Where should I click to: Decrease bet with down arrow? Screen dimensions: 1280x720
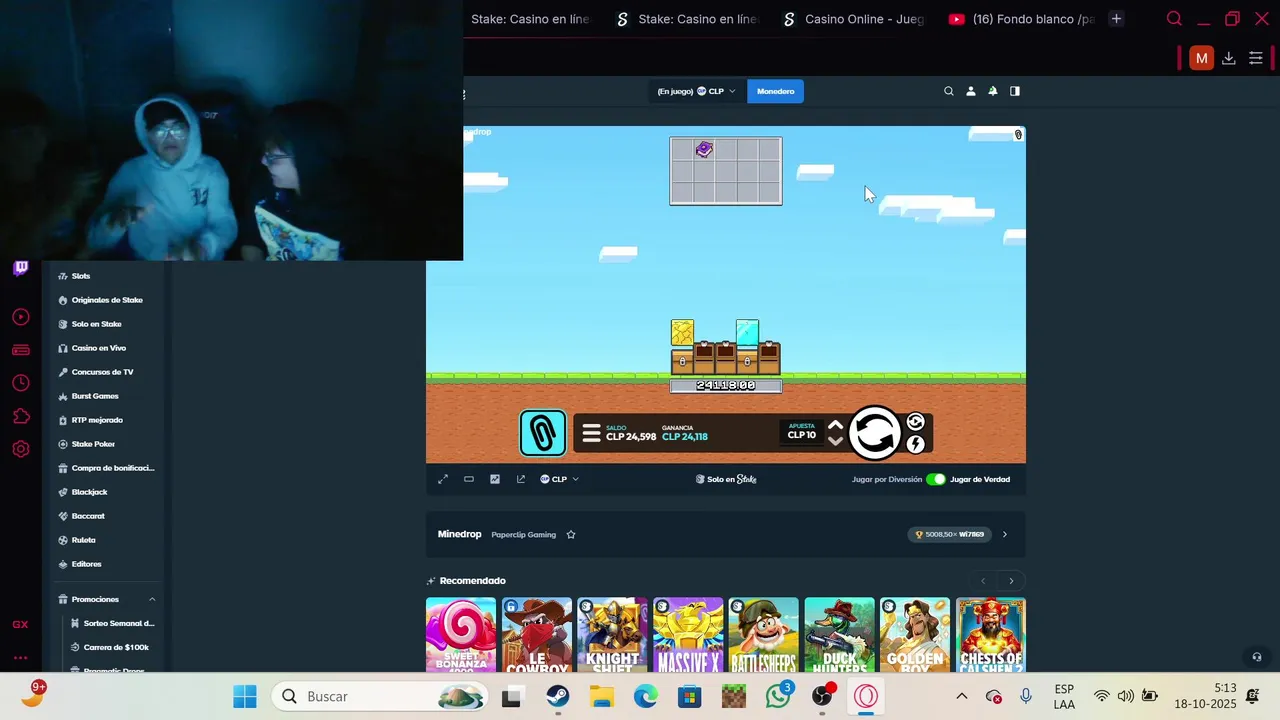point(836,441)
